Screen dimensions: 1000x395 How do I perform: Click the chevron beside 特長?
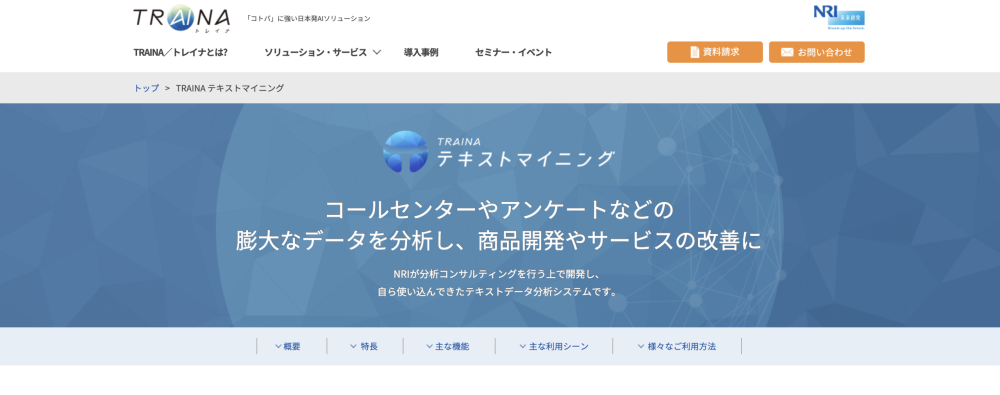(353, 347)
